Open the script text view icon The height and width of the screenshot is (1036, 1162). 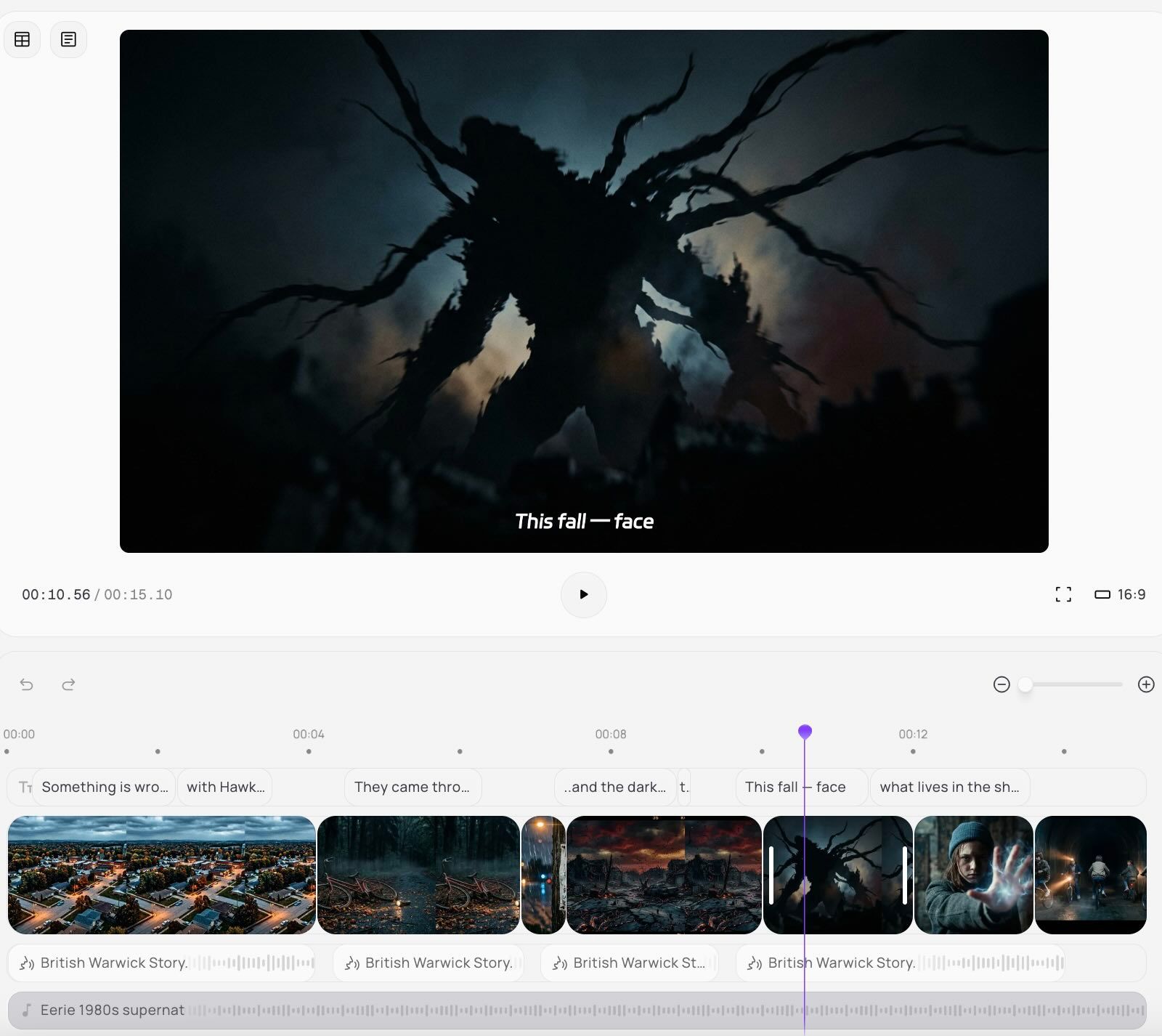68,39
